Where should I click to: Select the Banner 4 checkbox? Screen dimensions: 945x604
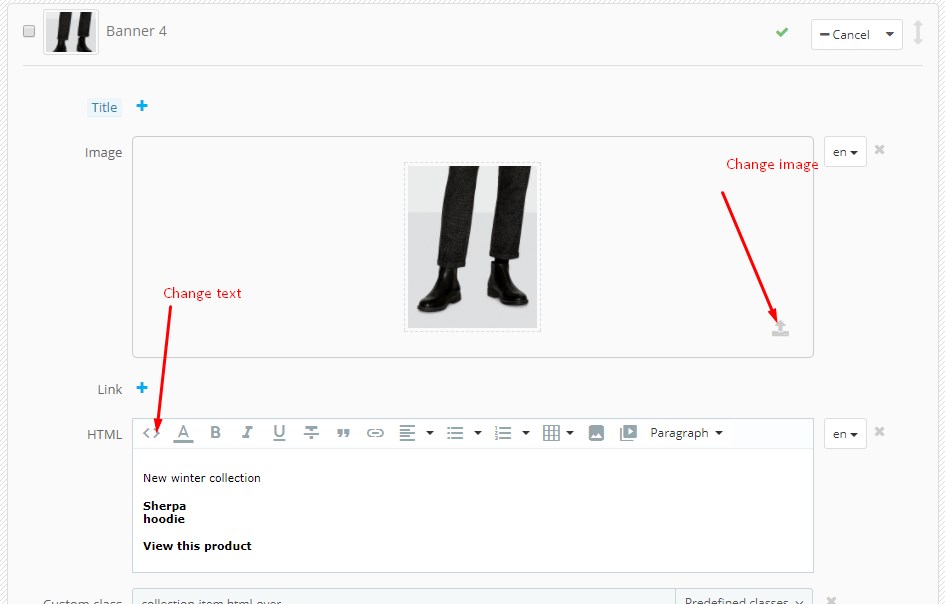pyautogui.click(x=29, y=31)
